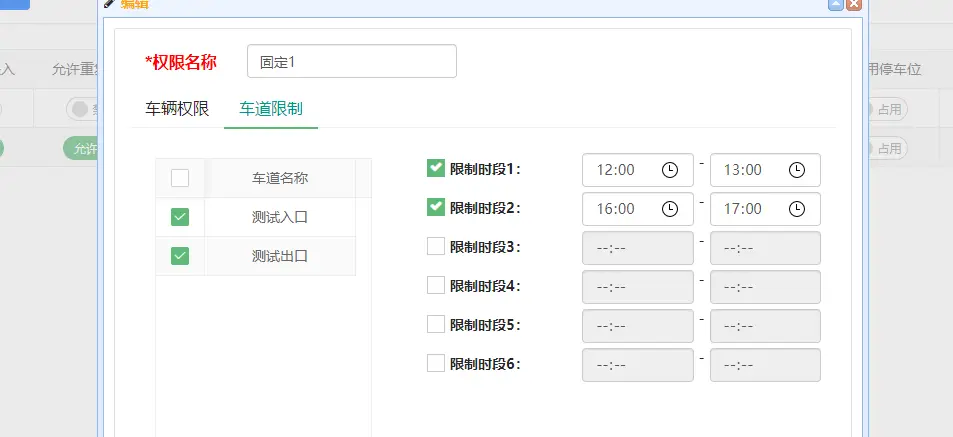Check the 限制时段5 checkbox
This screenshot has width=953, height=437.
(435, 324)
